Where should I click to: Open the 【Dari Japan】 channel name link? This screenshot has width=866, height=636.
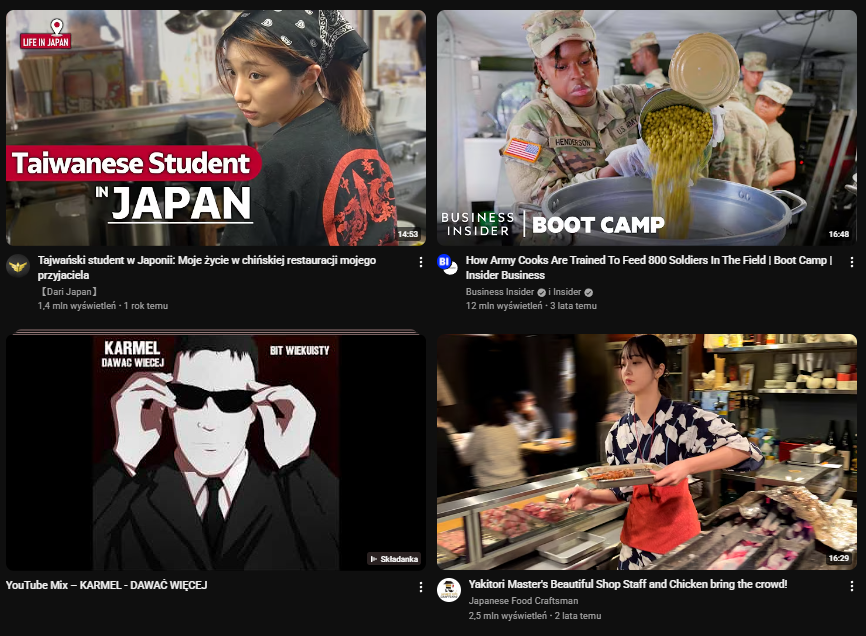[x=69, y=292]
